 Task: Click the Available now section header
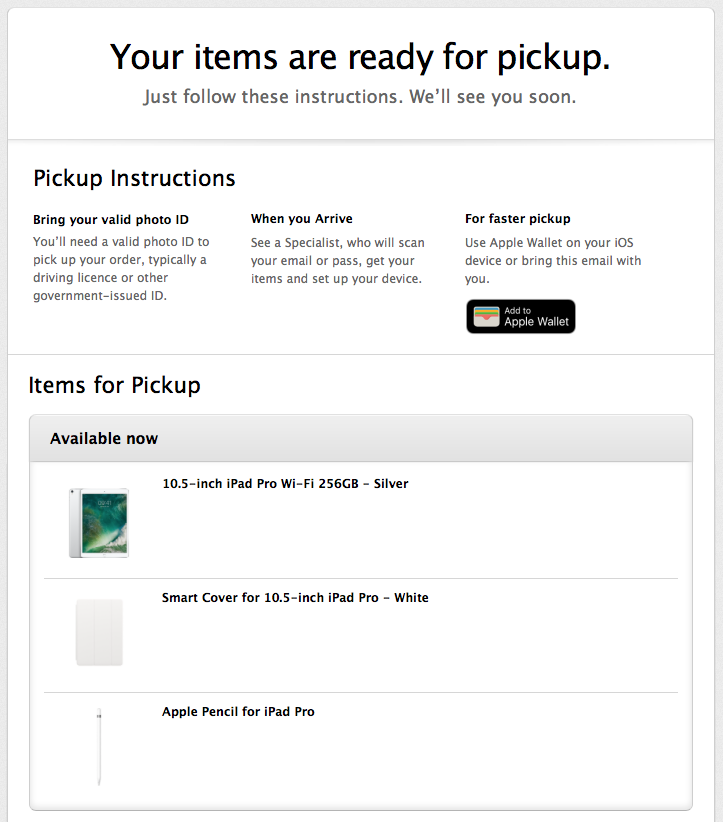[x=104, y=439]
